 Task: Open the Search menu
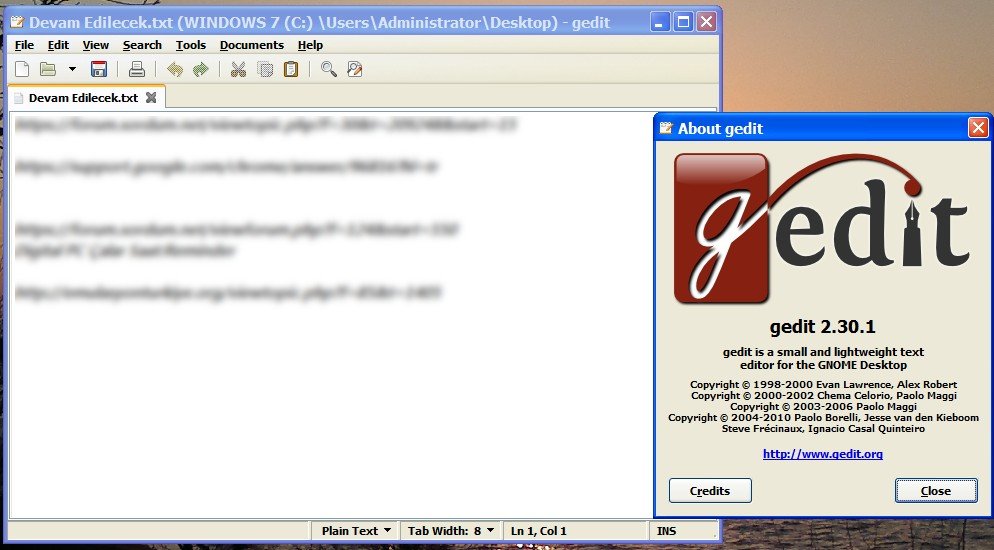[142, 45]
